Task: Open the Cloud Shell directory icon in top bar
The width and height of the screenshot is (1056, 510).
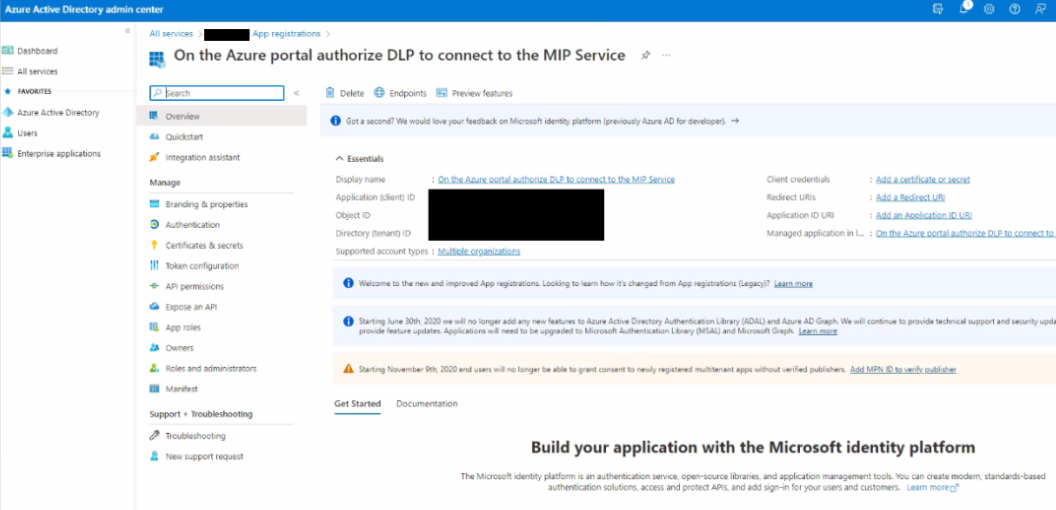Action: 937,9
